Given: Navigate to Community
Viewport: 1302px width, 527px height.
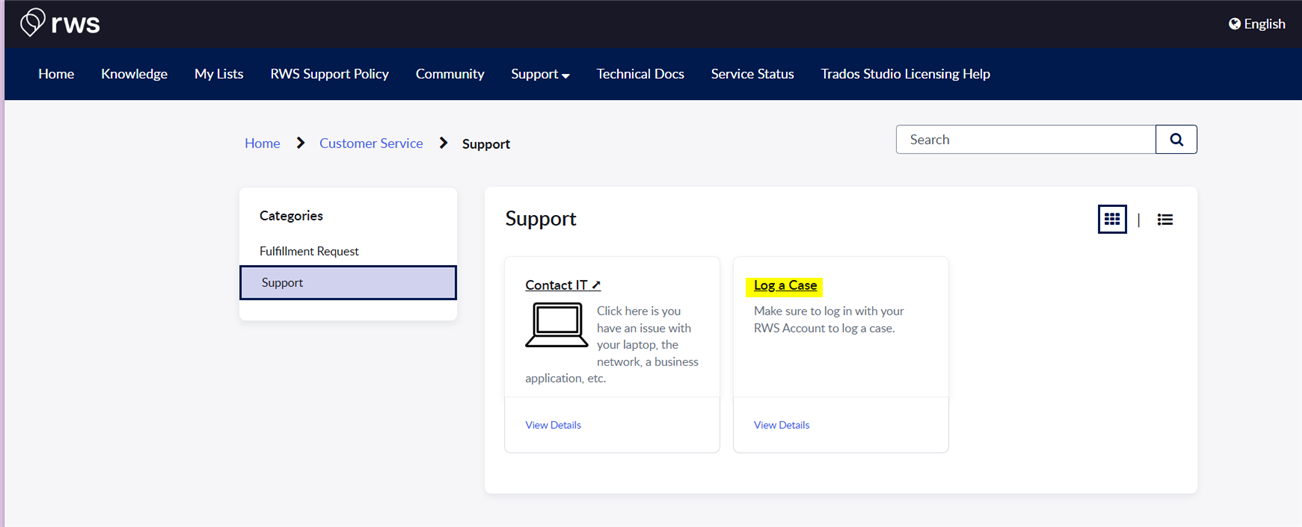Looking at the screenshot, I should [450, 74].
